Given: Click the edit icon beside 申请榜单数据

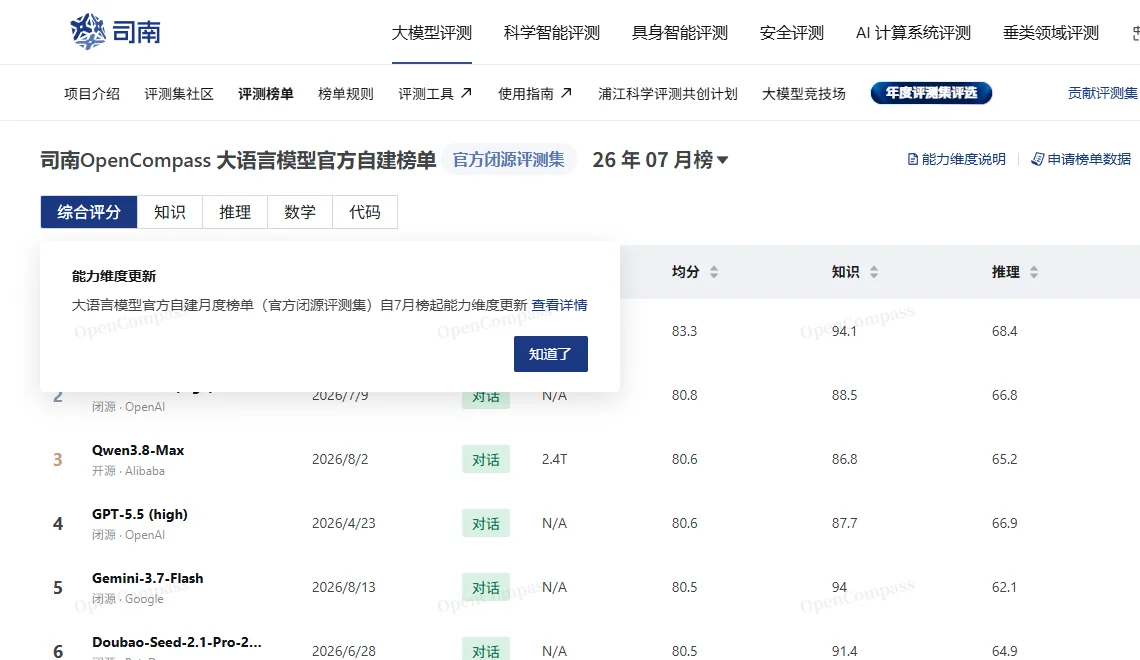Looking at the screenshot, I should (x=1037, y=159).
